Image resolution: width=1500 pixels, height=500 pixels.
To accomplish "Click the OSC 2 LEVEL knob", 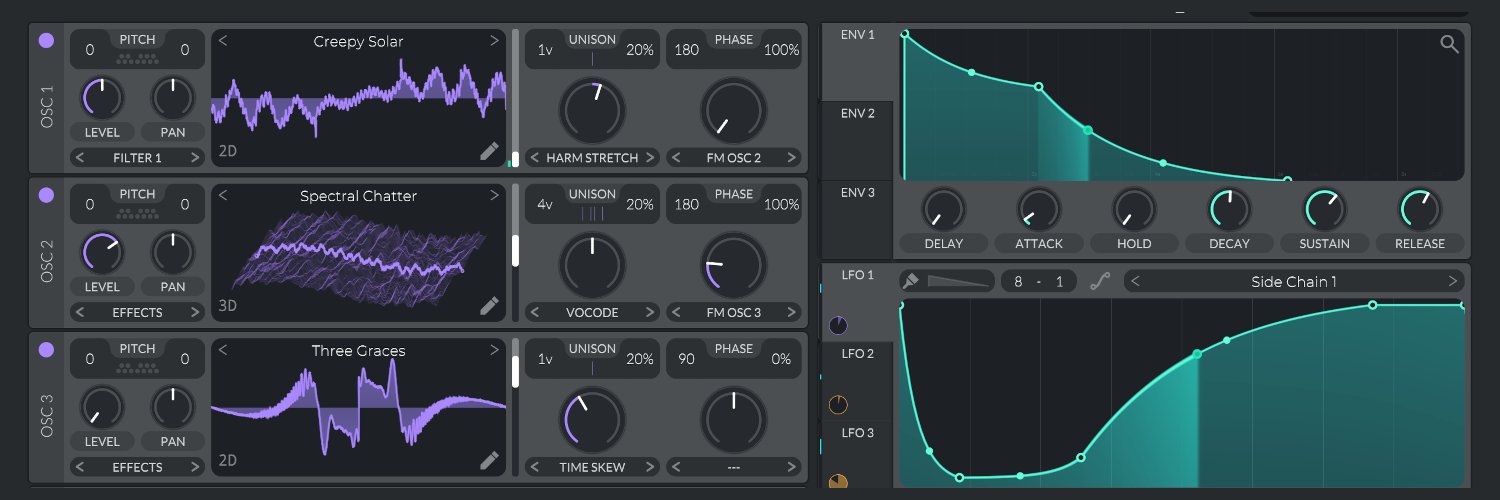I will [102, 253].
